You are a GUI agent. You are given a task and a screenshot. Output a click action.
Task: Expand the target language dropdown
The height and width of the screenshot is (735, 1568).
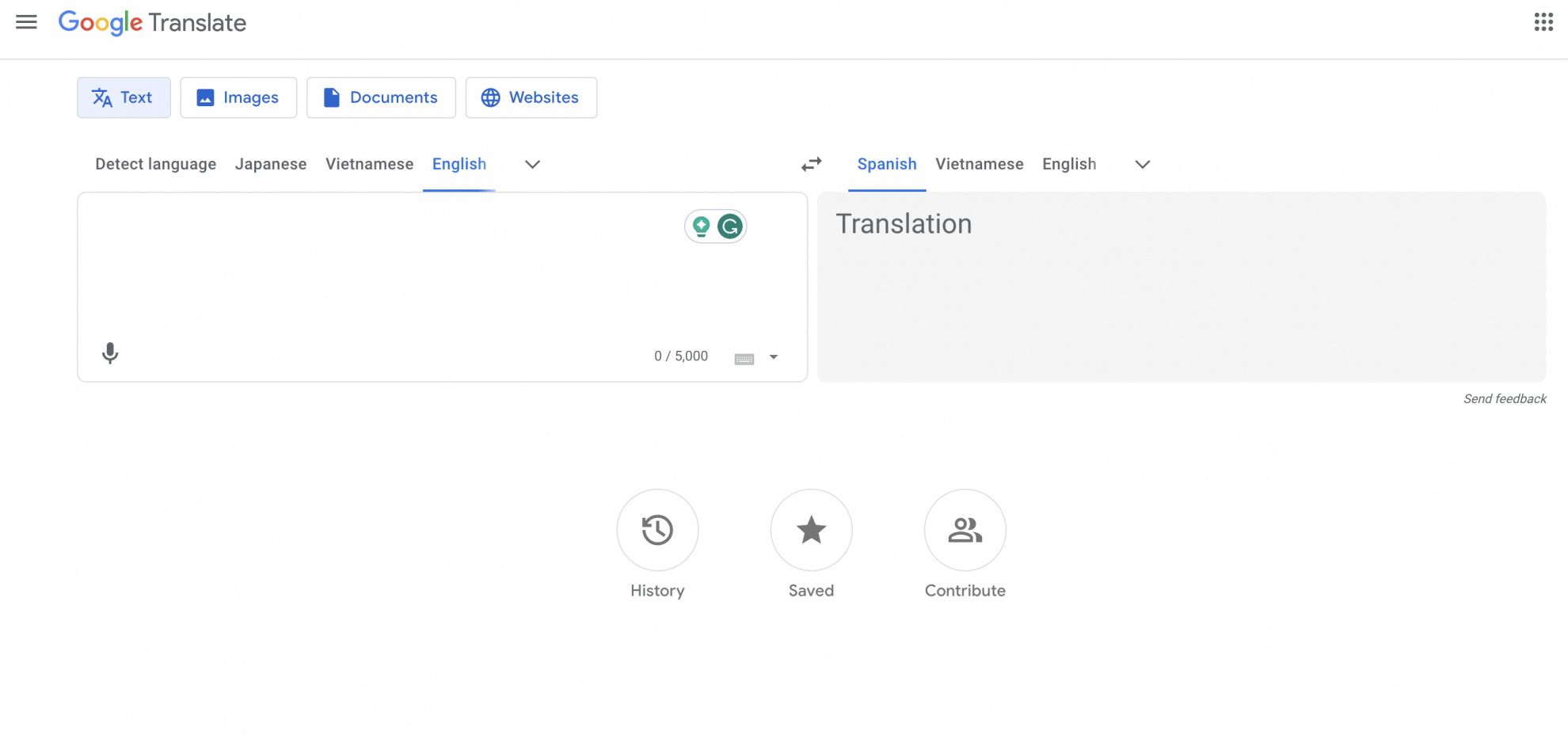click(1141, 164)
